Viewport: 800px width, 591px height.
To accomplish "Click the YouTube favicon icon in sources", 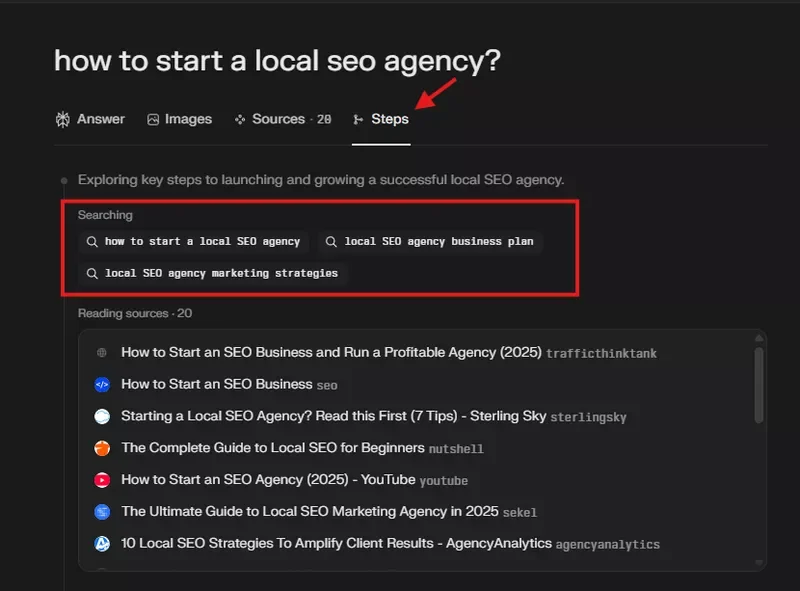I will (101, 480).
